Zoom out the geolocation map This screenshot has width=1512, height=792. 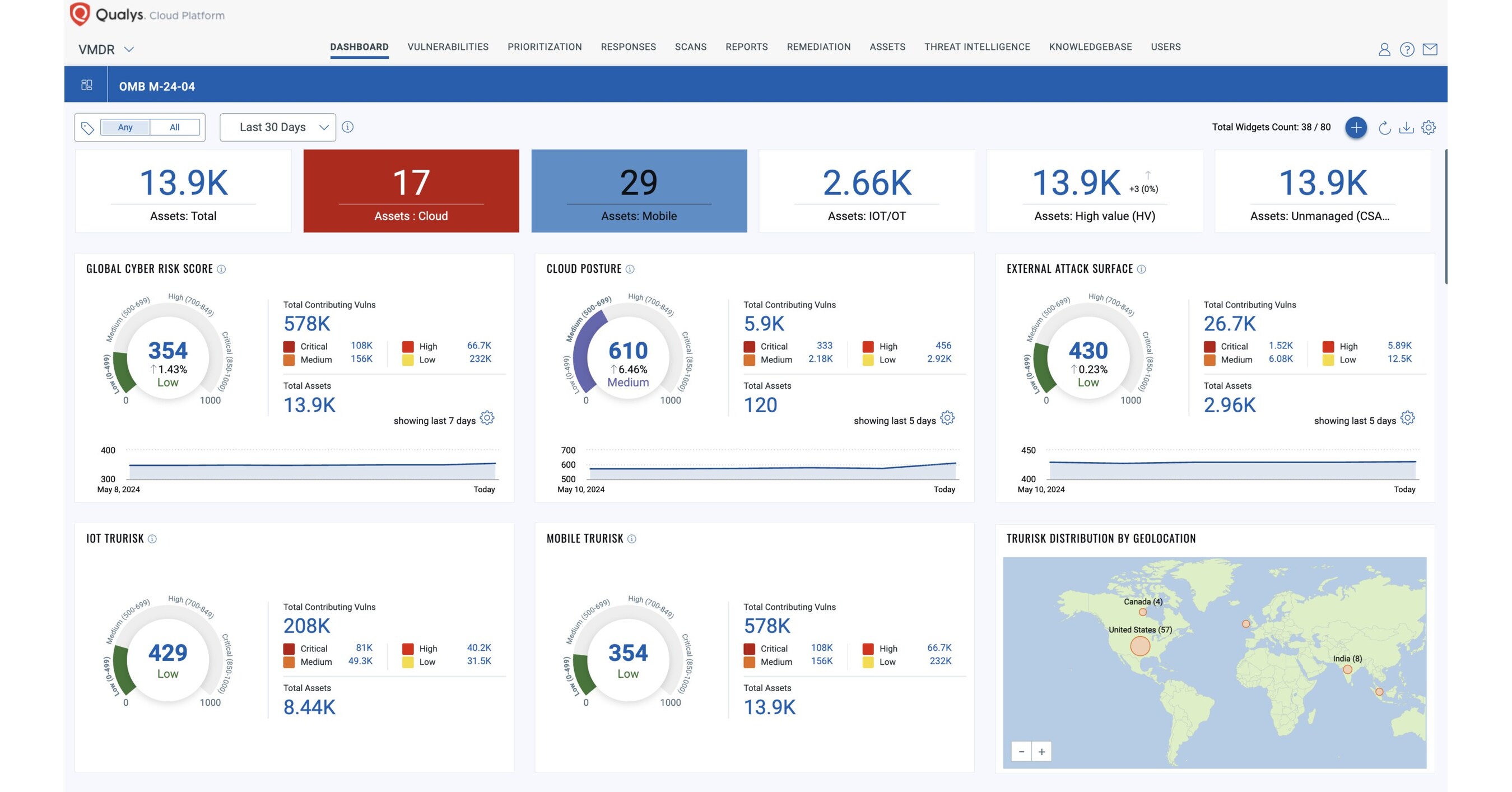point(1021,752)
